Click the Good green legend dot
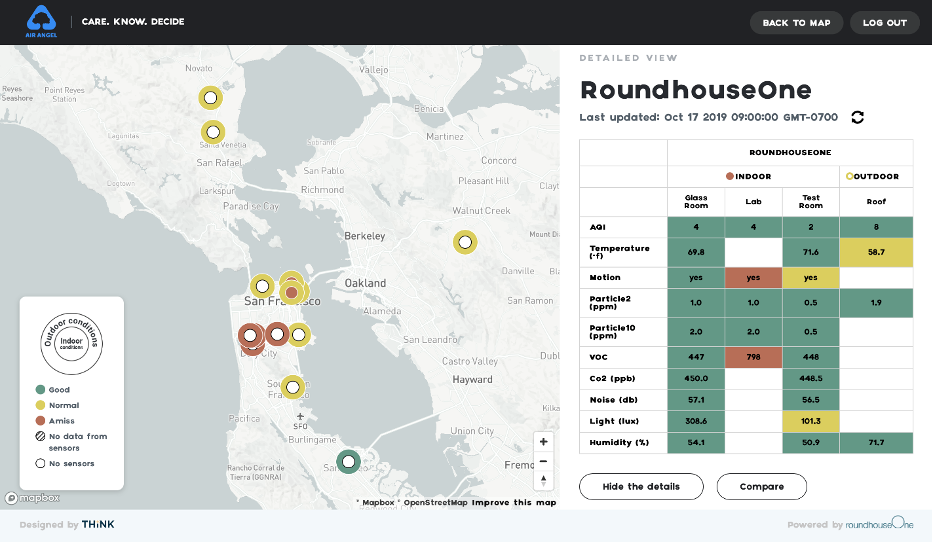This screenshot has height=542, width=932. coord(40,389)
